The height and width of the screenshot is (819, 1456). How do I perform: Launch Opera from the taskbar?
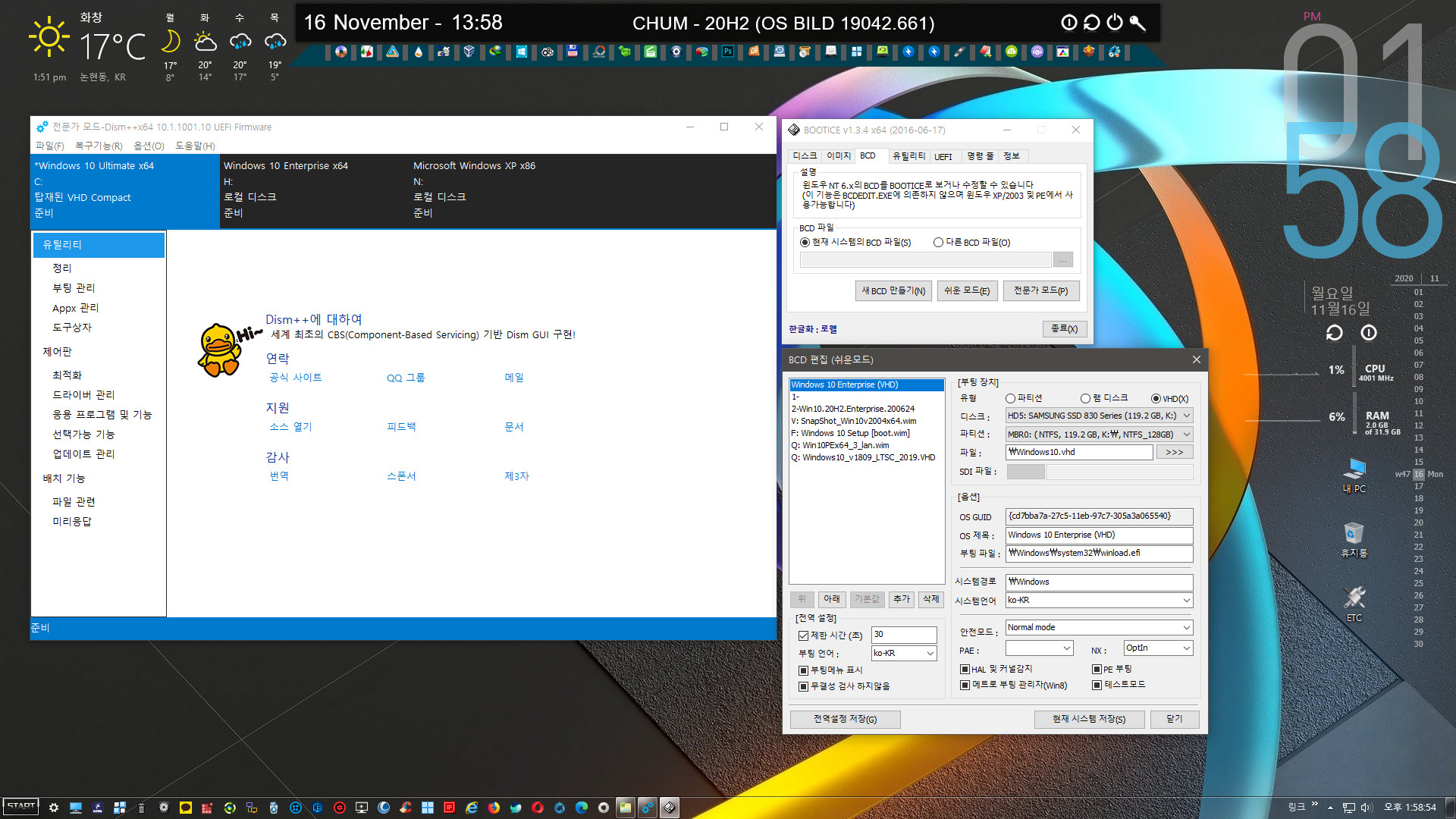pos(538,808)
